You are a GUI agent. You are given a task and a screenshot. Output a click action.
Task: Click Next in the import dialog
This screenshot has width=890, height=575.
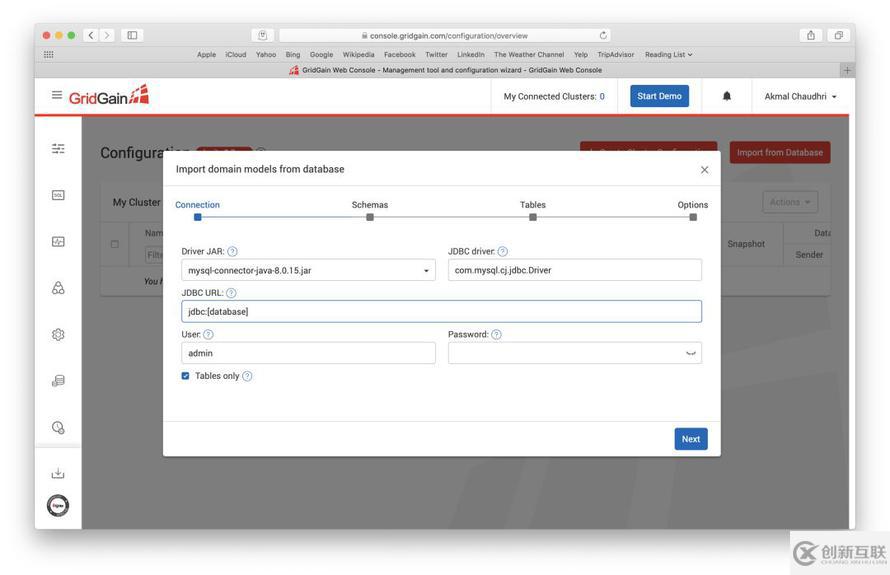691,439
